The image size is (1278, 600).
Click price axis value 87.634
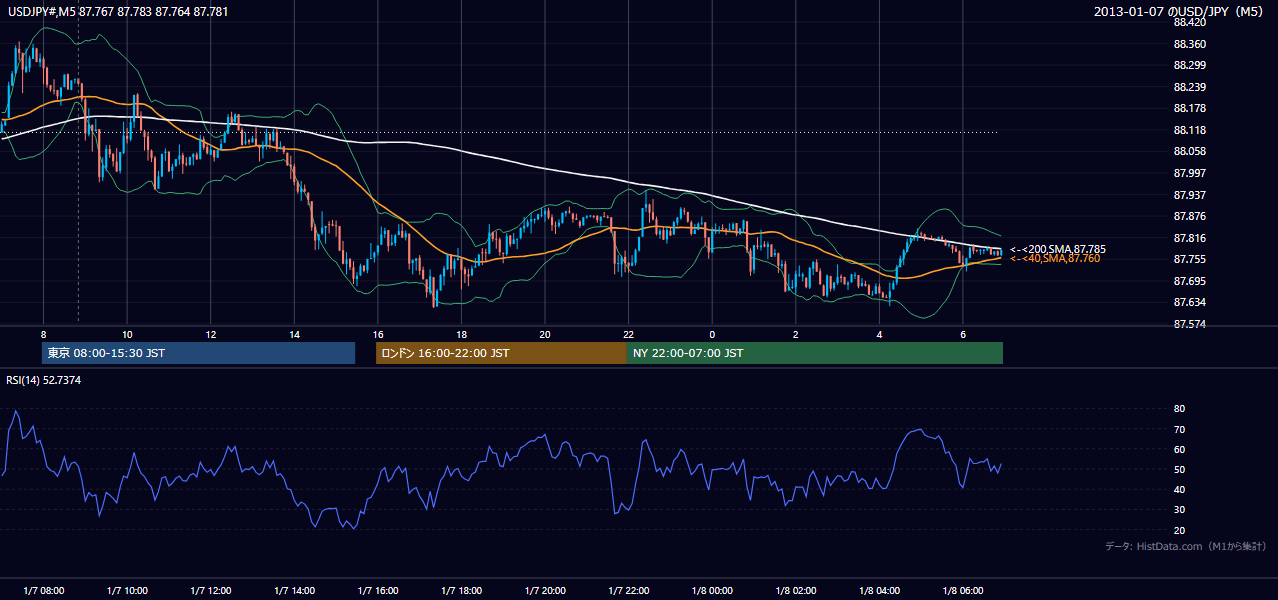tap(1188, 302)
